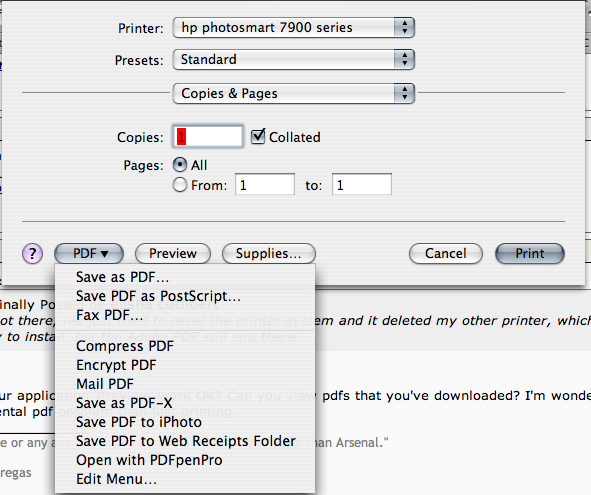
Task: Select the All pages radio button
Action: point(180,165)
